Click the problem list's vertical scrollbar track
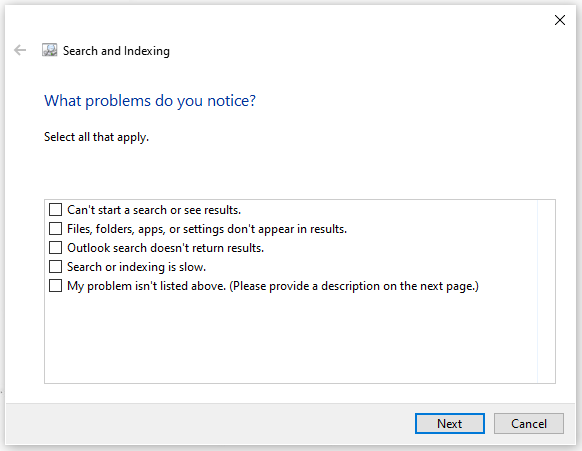 click(546, 291)
